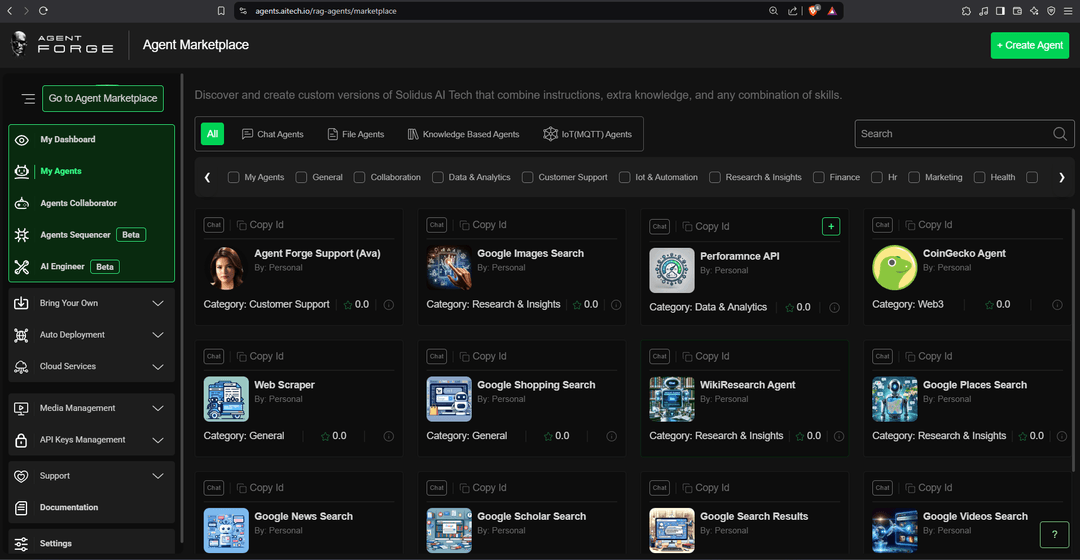Image resolution: width=1080 pixels, height=560 pixels.
Task: Click the Auto Deployment icon
Action: click(x=21, y=335)
